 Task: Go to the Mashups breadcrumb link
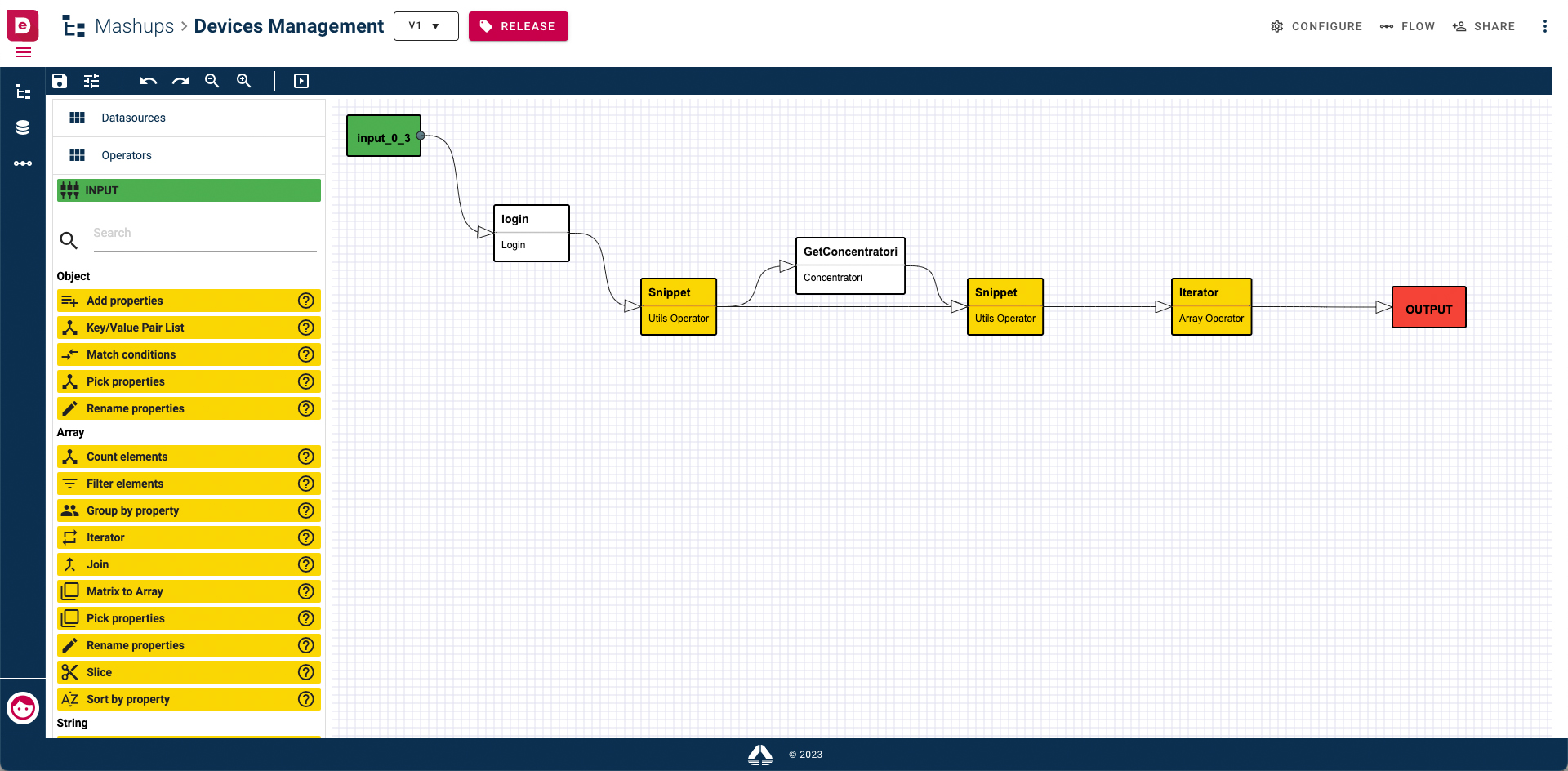pos(135,26)
